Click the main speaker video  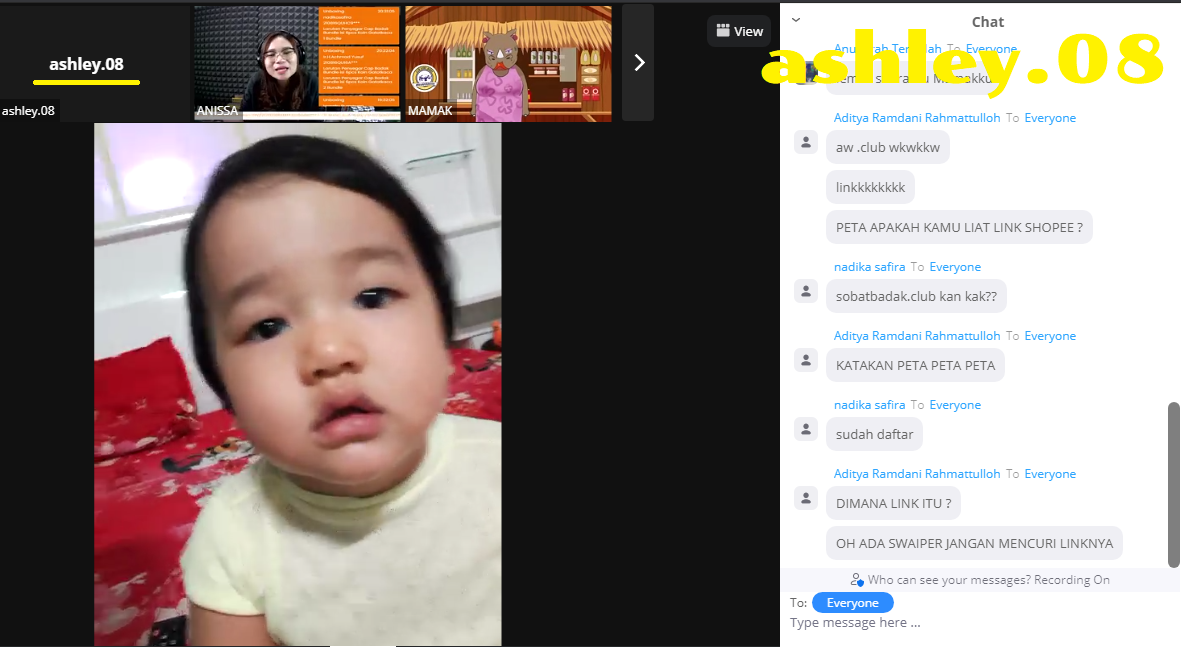click(x=298, y=384)
